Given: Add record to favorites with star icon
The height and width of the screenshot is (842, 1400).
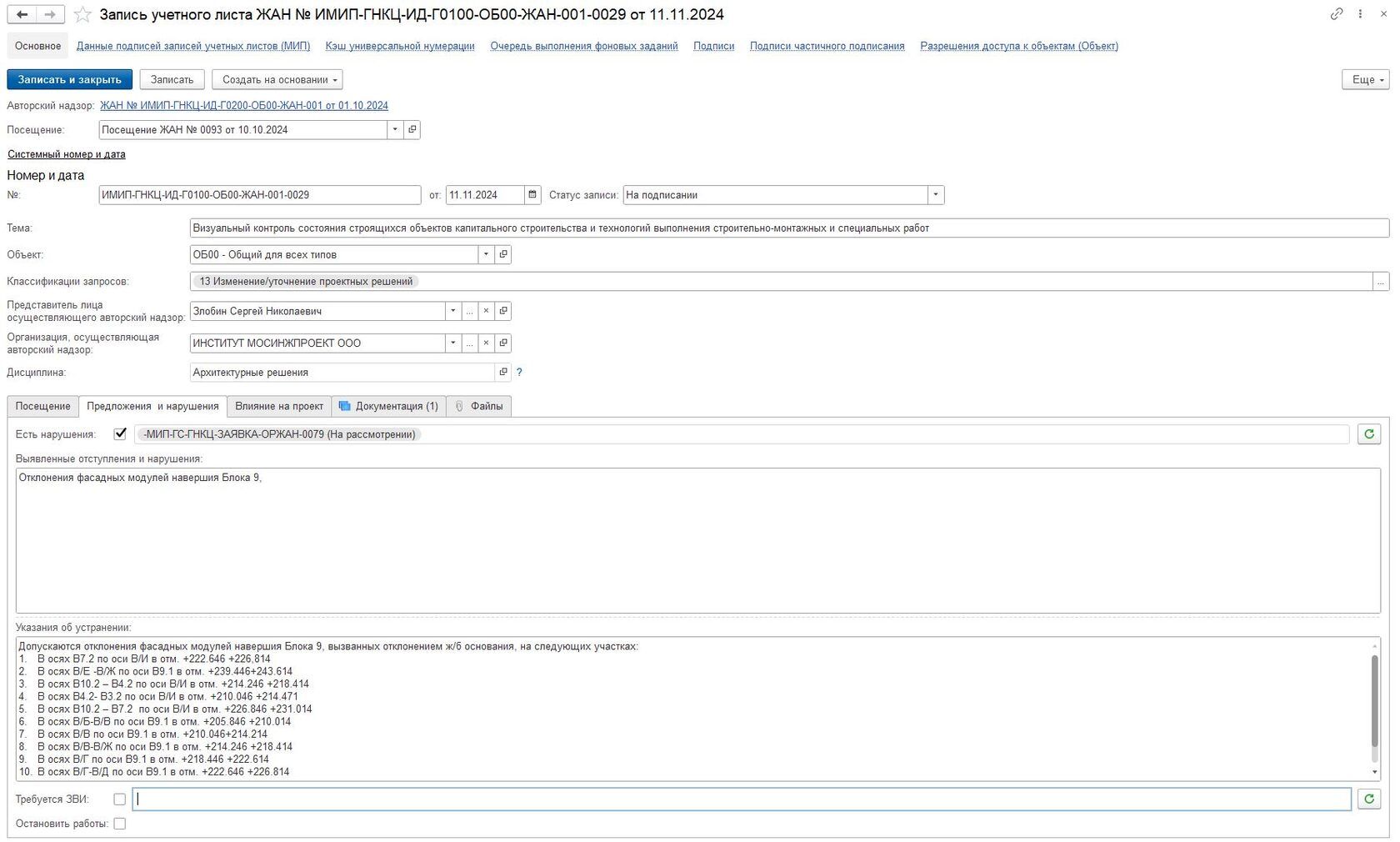Looking at the screenshot, I should pyautogui.click(x=82, y=14).
